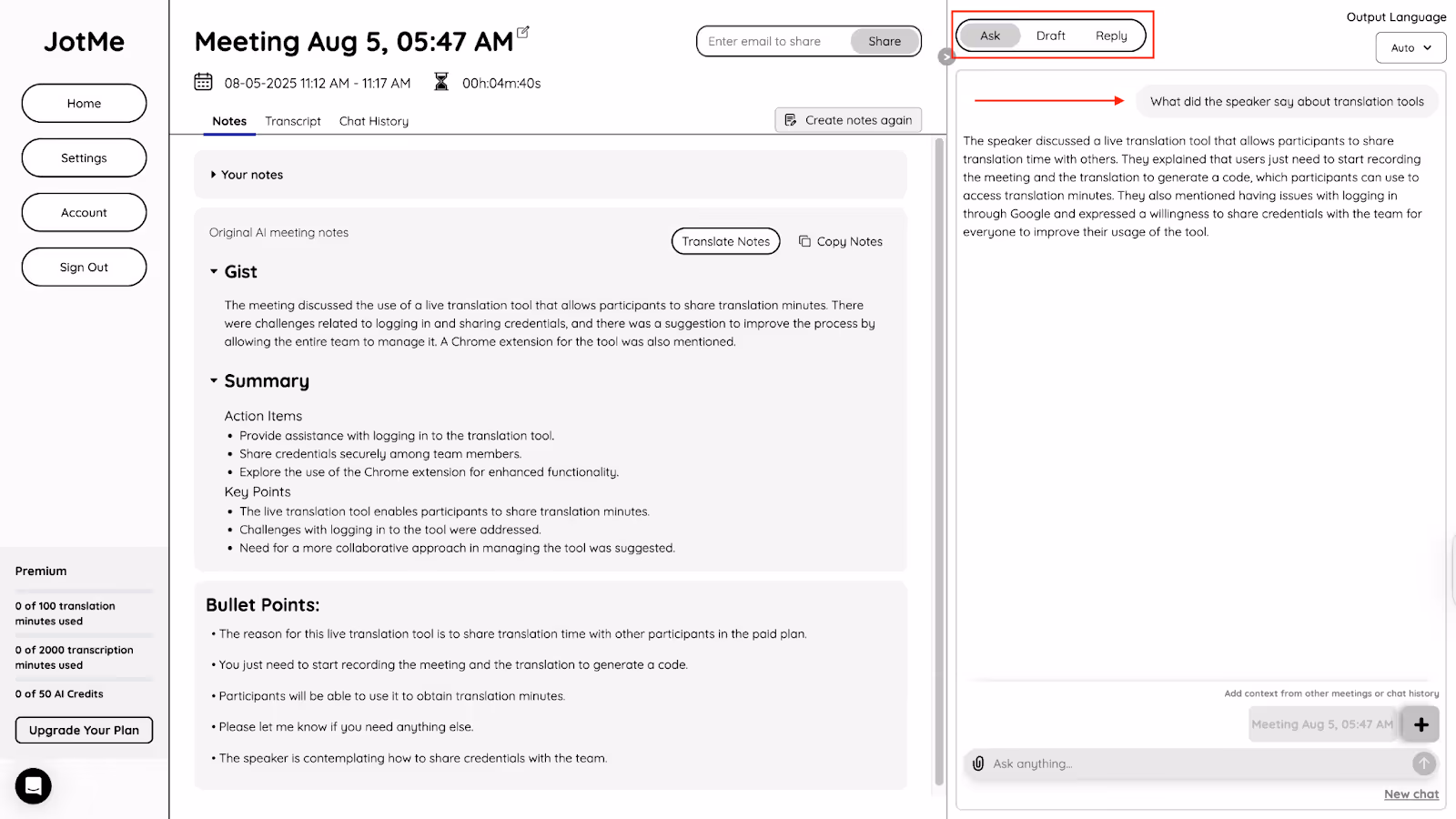This screenshot has height=819, width=1456.
Task: Collapse the Gist section
Action: pos(214,271)
